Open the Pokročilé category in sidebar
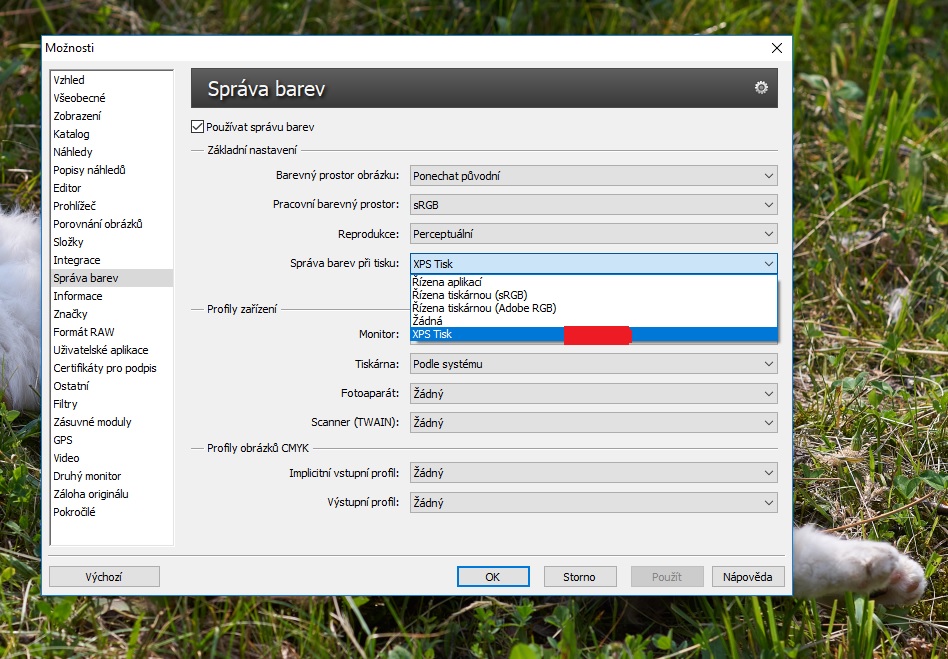This screenshot has width=948, height=659. point(75,512)
